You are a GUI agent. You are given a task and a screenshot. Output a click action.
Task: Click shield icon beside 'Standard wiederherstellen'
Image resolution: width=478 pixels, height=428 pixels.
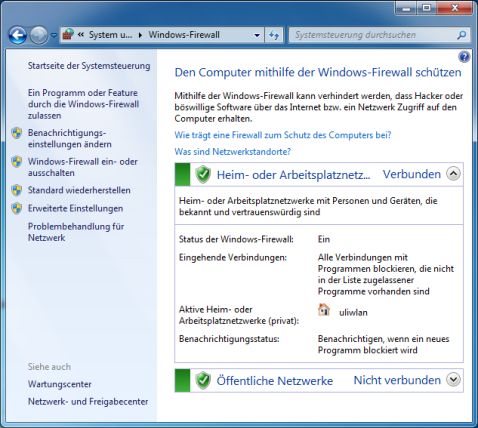click(17, 190)
